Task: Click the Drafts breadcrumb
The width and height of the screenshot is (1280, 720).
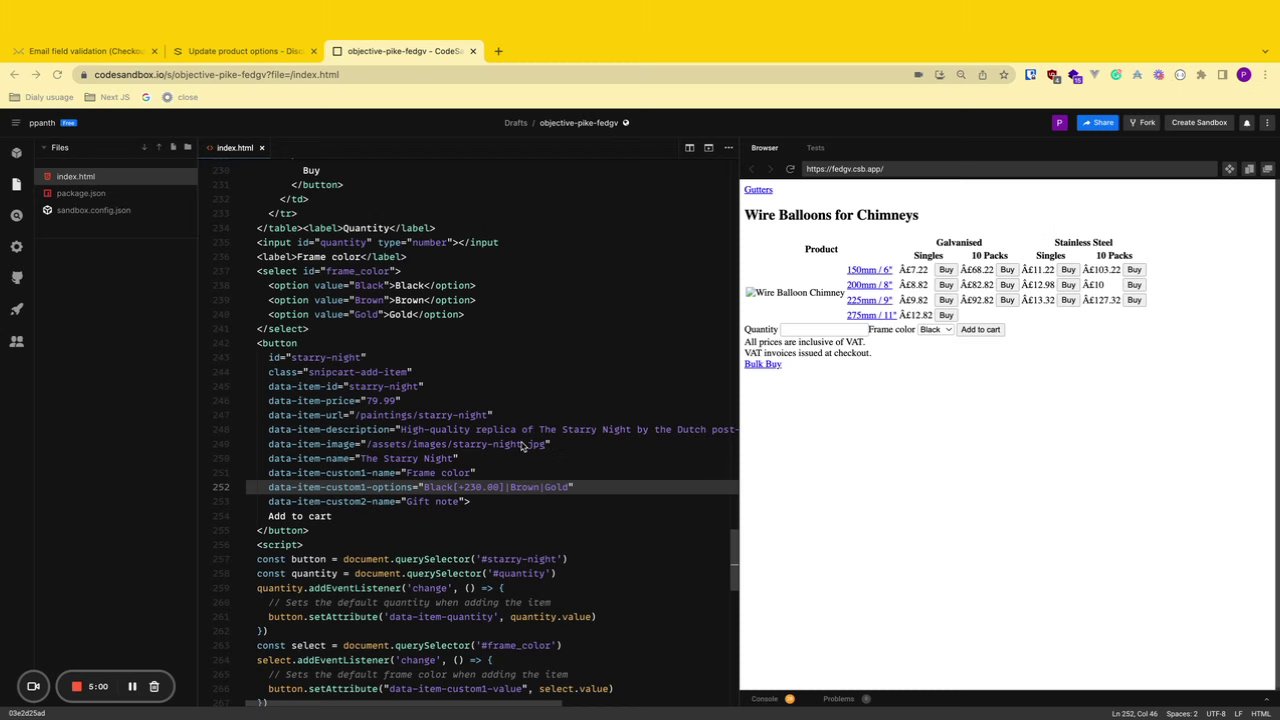Action: [x=515, y=123]
